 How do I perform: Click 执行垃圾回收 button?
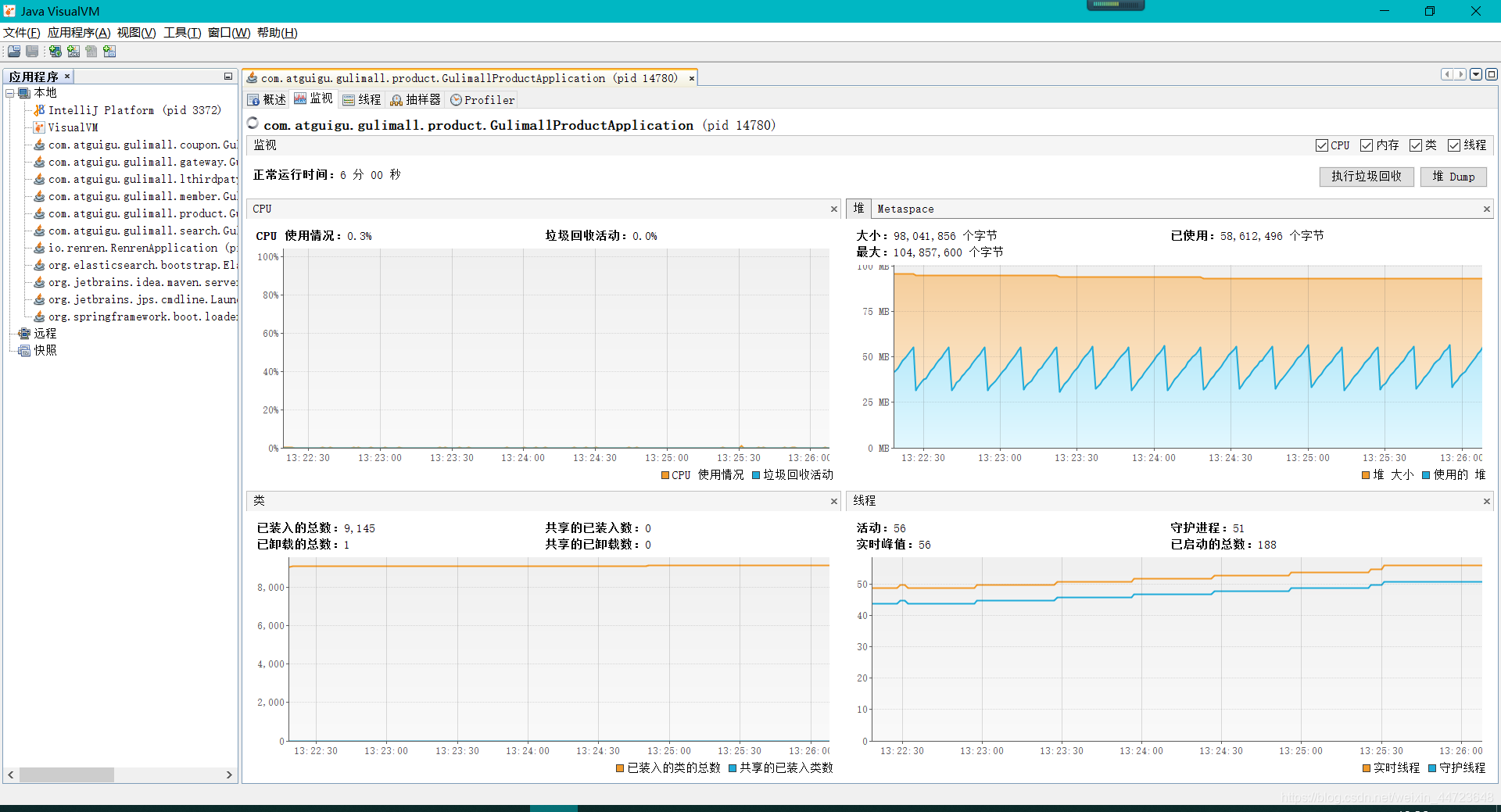pos(1367,177)
